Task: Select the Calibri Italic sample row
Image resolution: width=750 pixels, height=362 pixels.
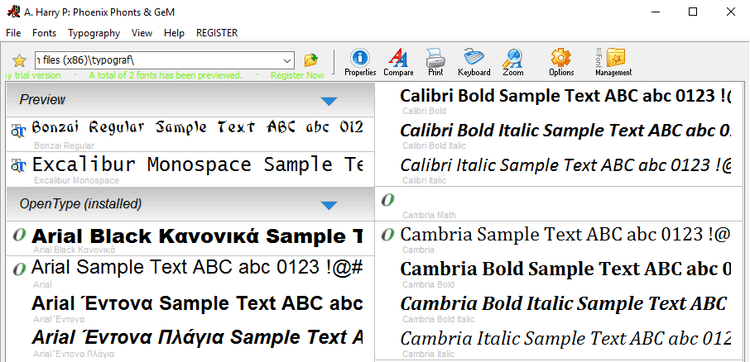Action: click(560, 169)
